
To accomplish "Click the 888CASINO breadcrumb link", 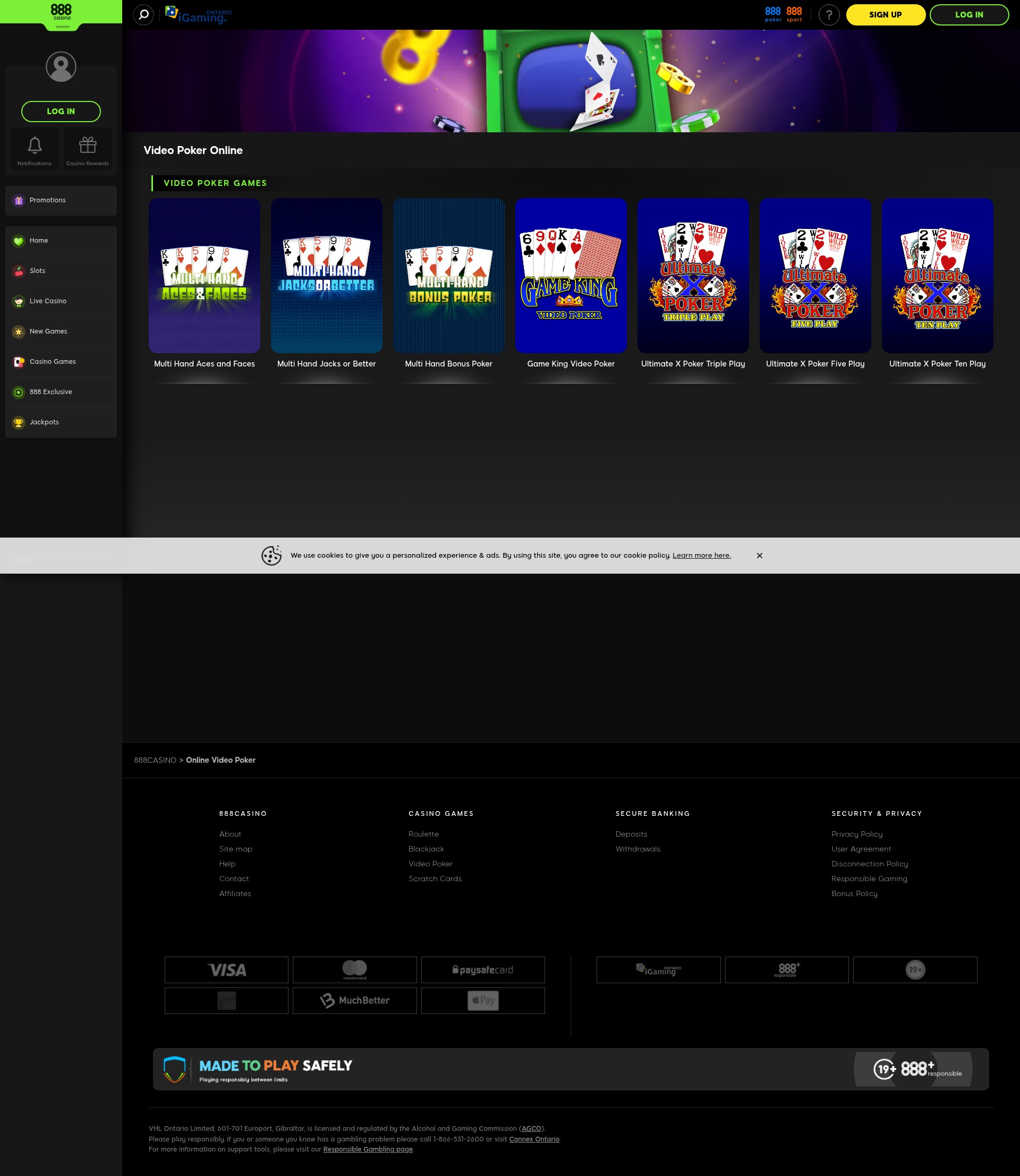I will [155, 760].
